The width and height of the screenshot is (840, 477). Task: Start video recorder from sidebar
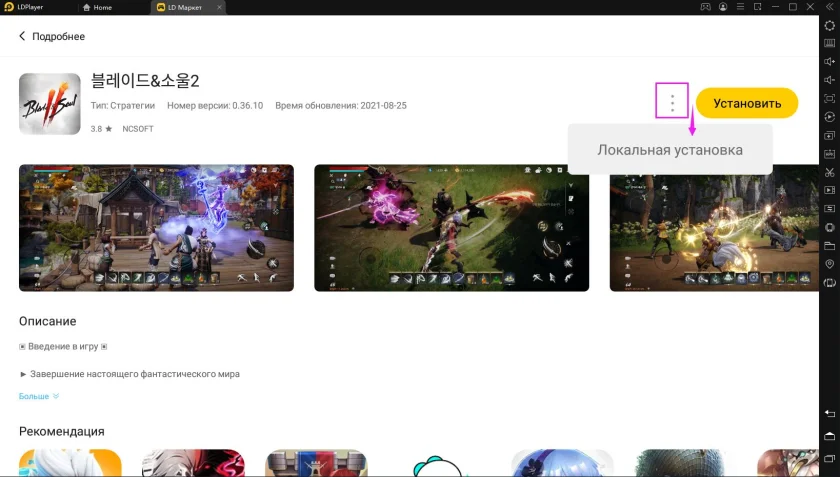click(x=829, y=190)
